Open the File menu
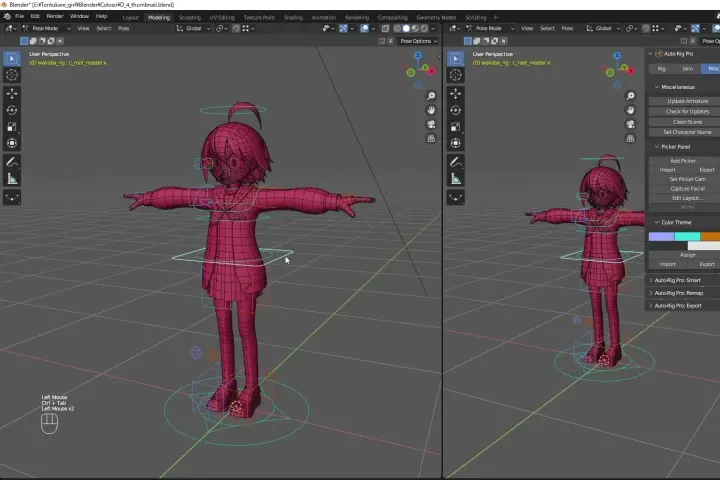 coord(19,16)
